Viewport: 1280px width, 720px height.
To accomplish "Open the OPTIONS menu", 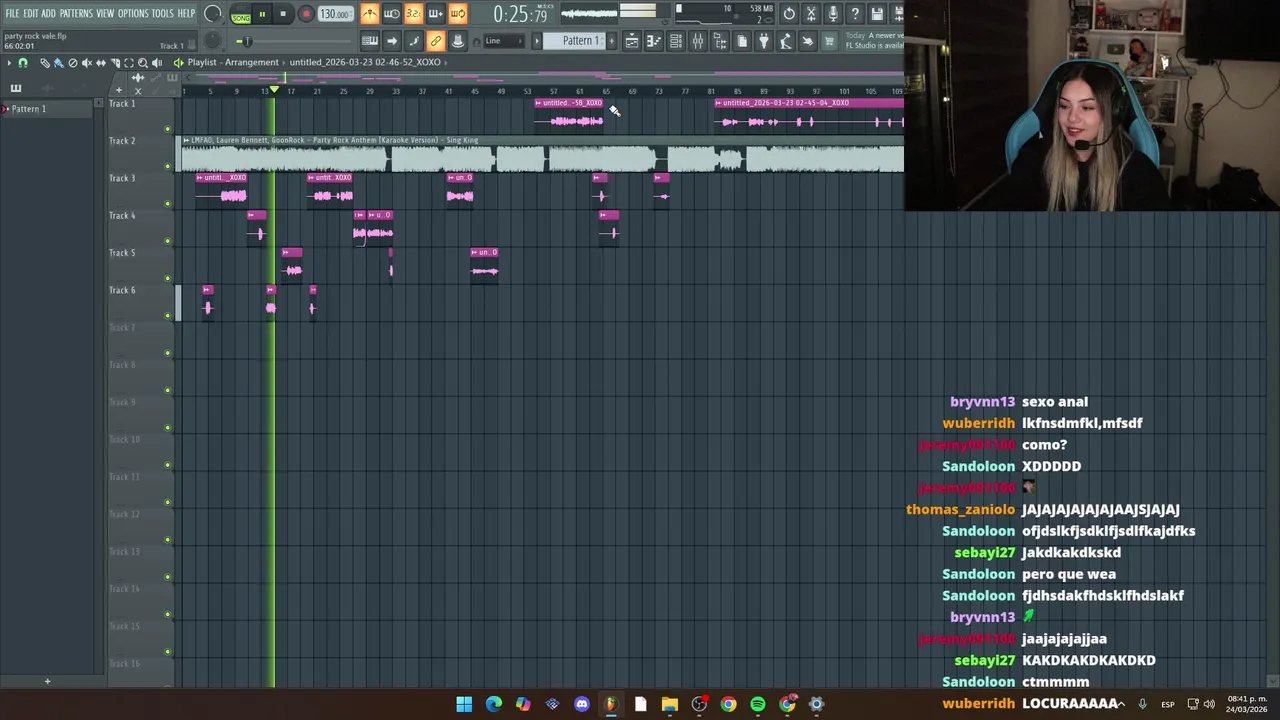I will (133, 14).
